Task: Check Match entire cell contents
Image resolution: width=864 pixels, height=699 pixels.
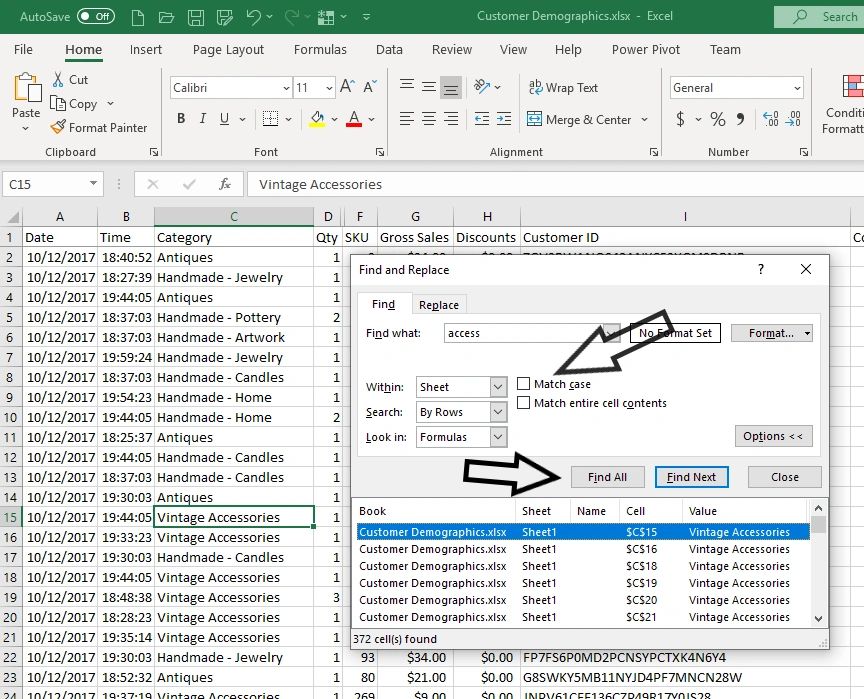Action: tap(524, 403)
